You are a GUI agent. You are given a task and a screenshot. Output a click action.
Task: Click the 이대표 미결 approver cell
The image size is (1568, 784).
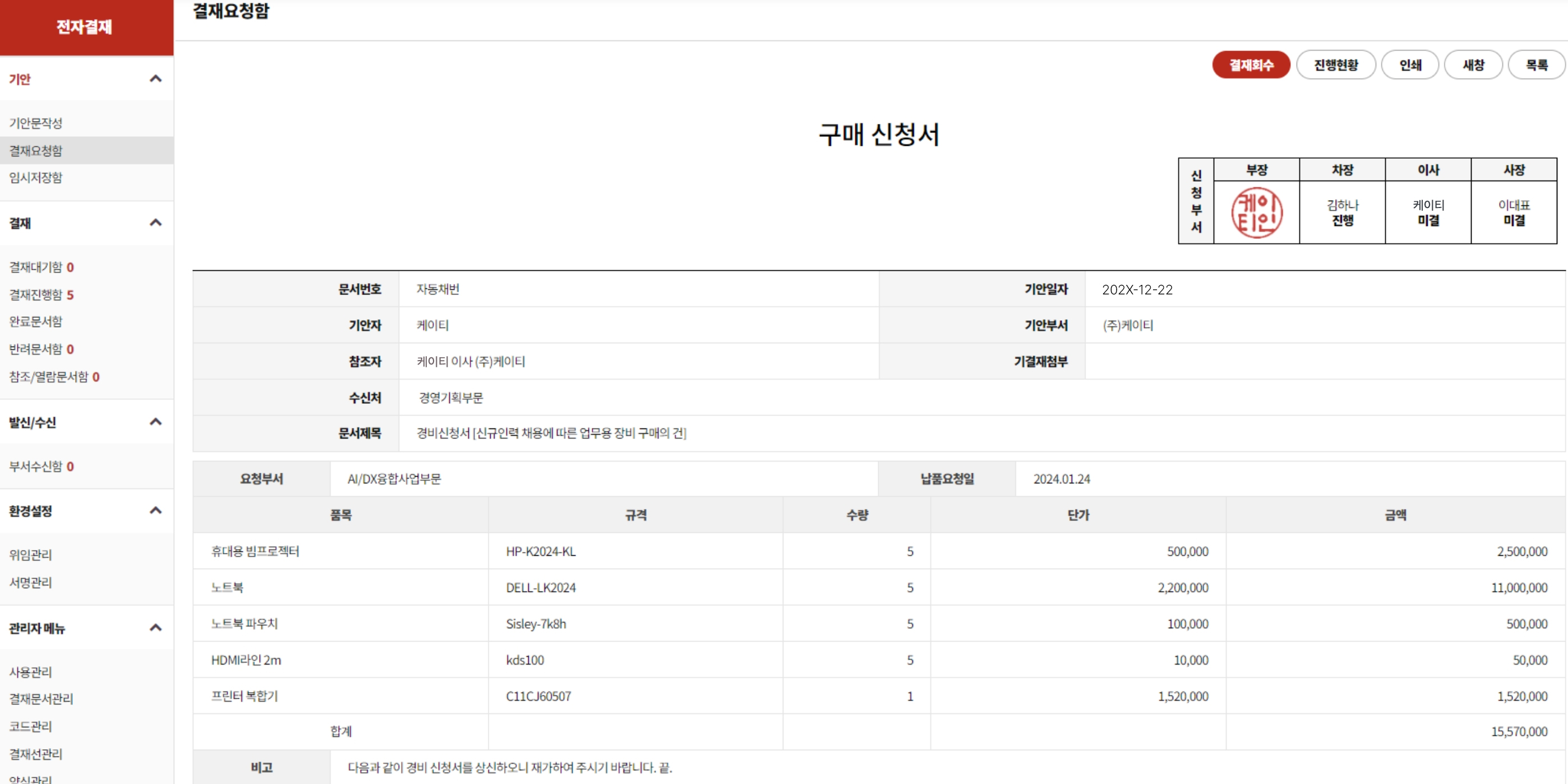pyautogui.click(x=1514, y=213)
